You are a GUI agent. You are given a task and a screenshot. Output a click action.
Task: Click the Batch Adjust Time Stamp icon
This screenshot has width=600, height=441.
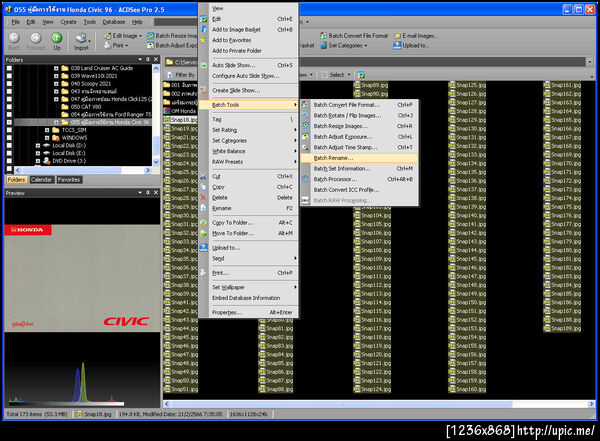click(305, 147)
